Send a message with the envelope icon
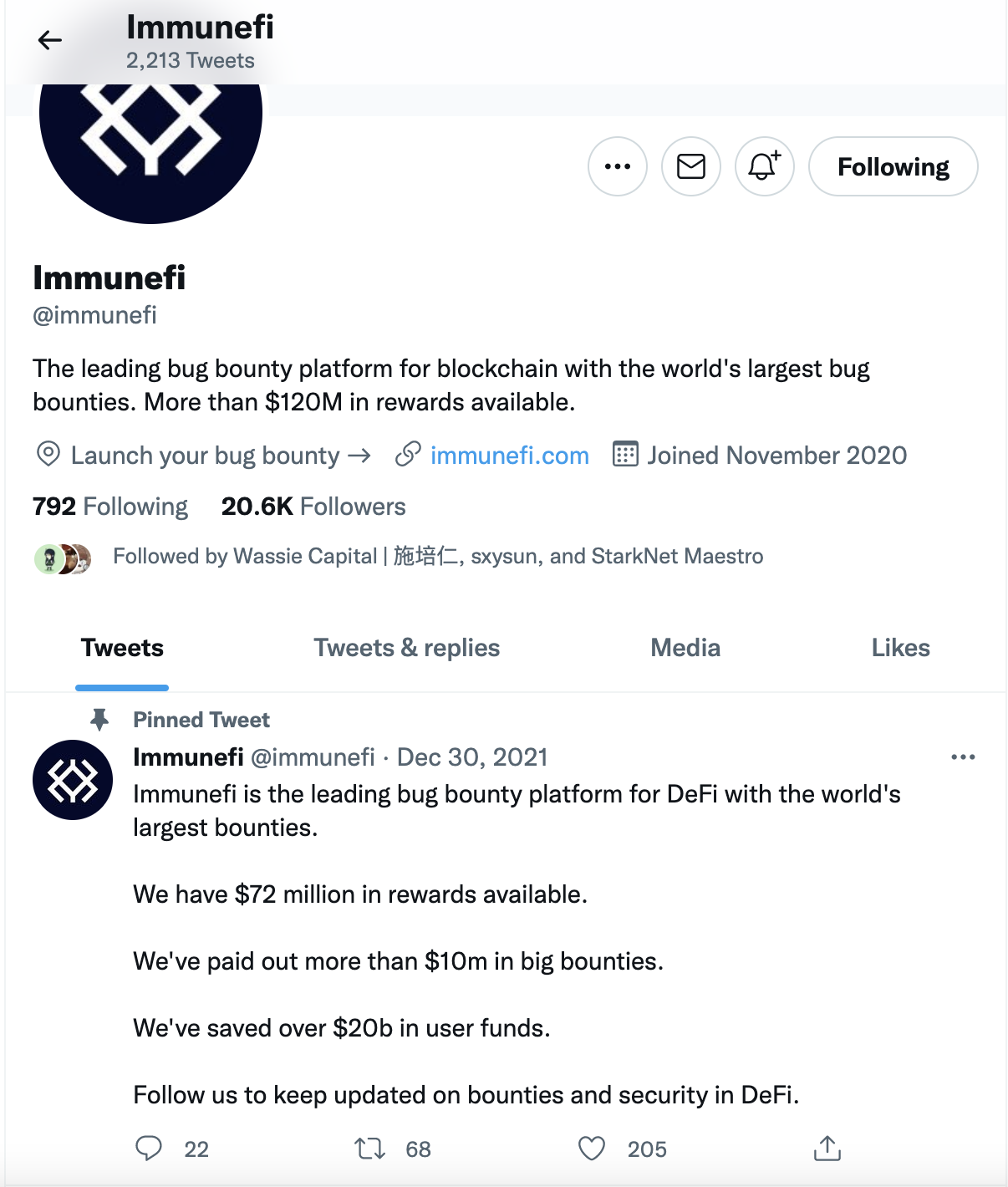1008x1187 pixels. [x=691, y=166]
